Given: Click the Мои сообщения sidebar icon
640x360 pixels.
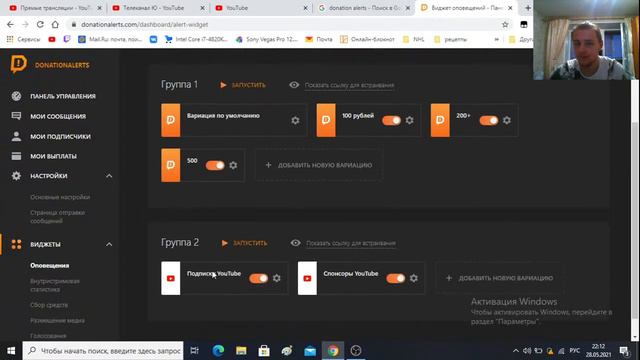Looking at the screenshot, I should pos(16,116).
